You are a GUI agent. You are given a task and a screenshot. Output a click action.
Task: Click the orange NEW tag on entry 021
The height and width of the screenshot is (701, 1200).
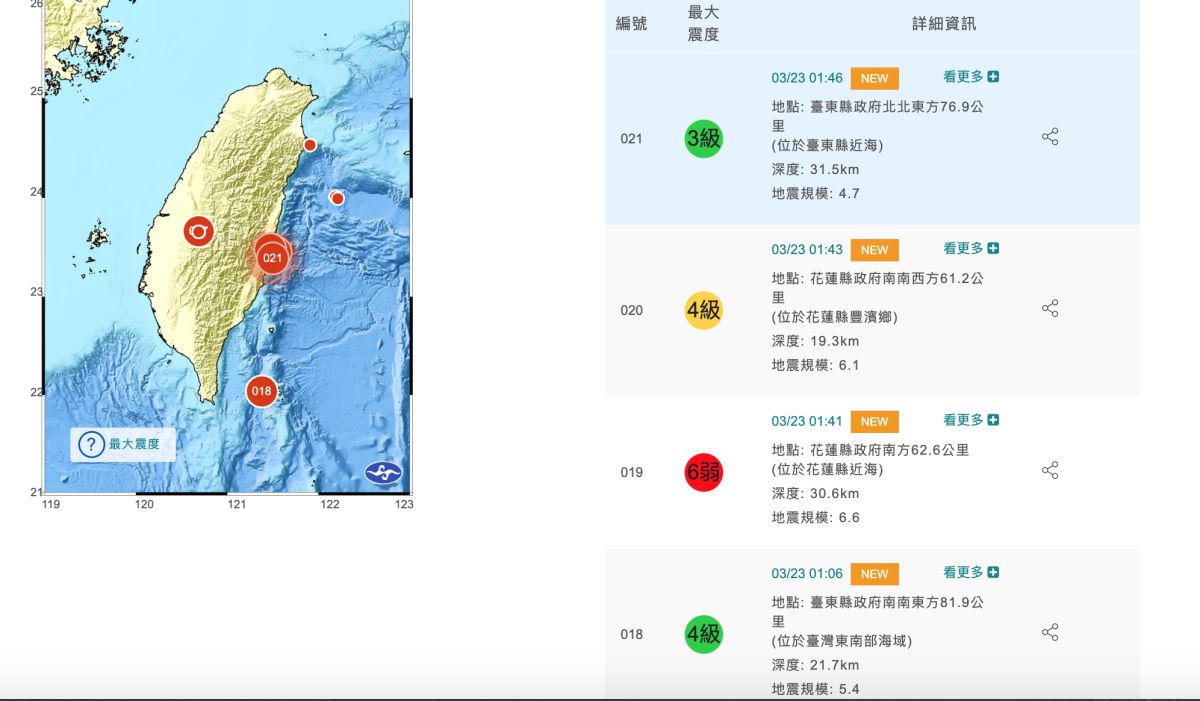[874, 78]
